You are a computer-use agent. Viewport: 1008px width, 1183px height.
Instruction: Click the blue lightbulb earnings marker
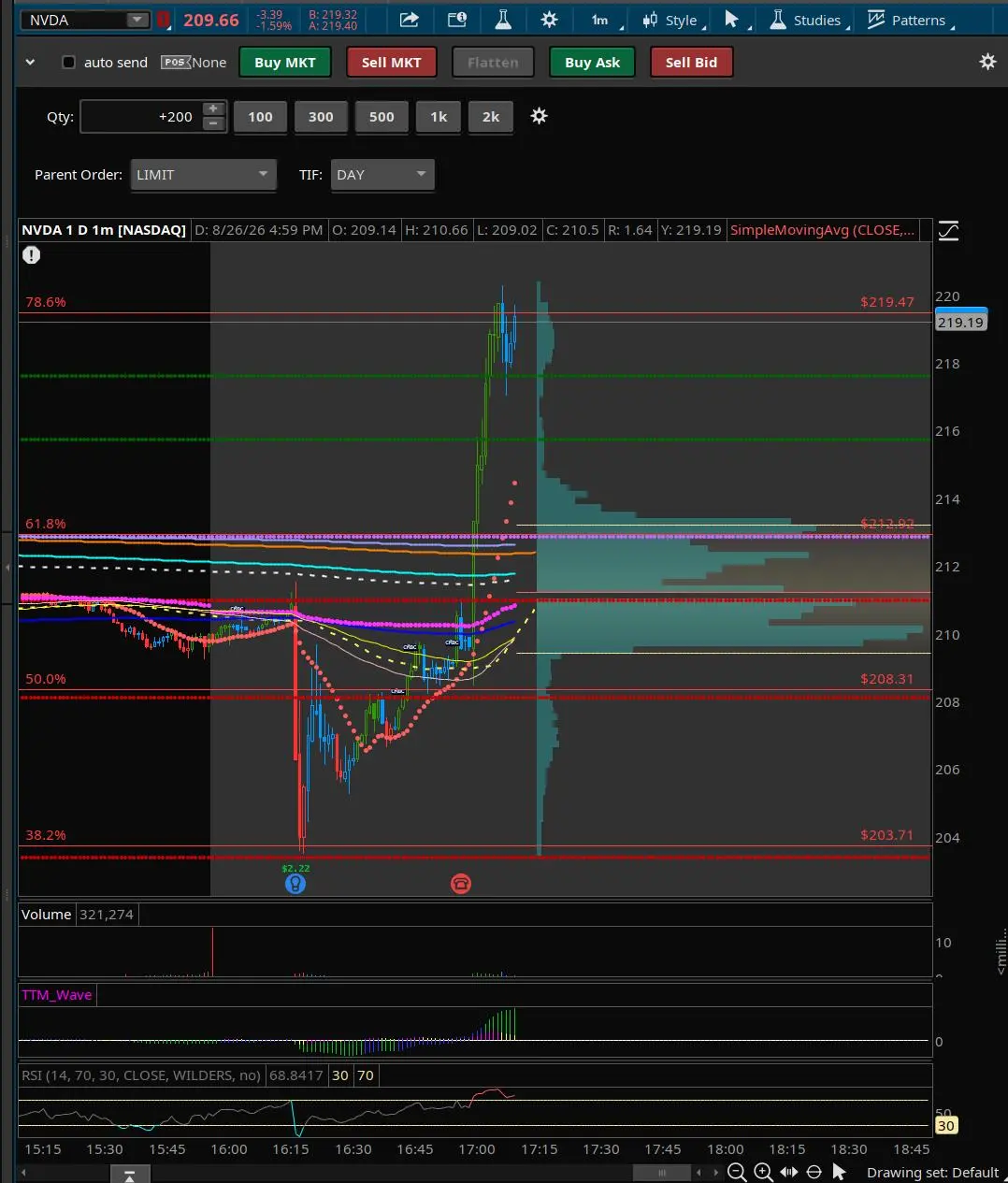coord(295,883)
